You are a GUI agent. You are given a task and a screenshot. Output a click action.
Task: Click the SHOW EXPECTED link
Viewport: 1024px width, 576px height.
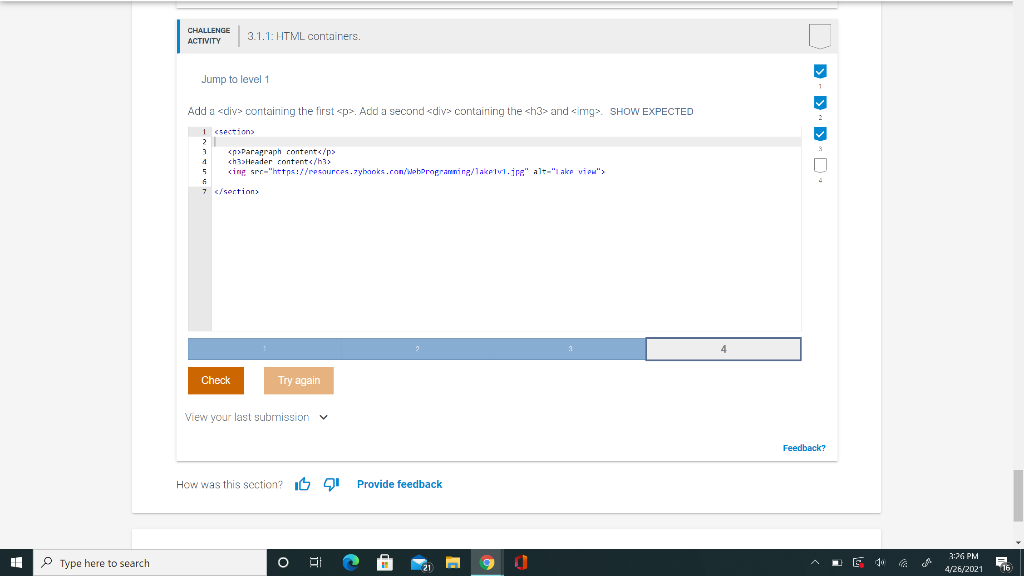tap(651, 111)
